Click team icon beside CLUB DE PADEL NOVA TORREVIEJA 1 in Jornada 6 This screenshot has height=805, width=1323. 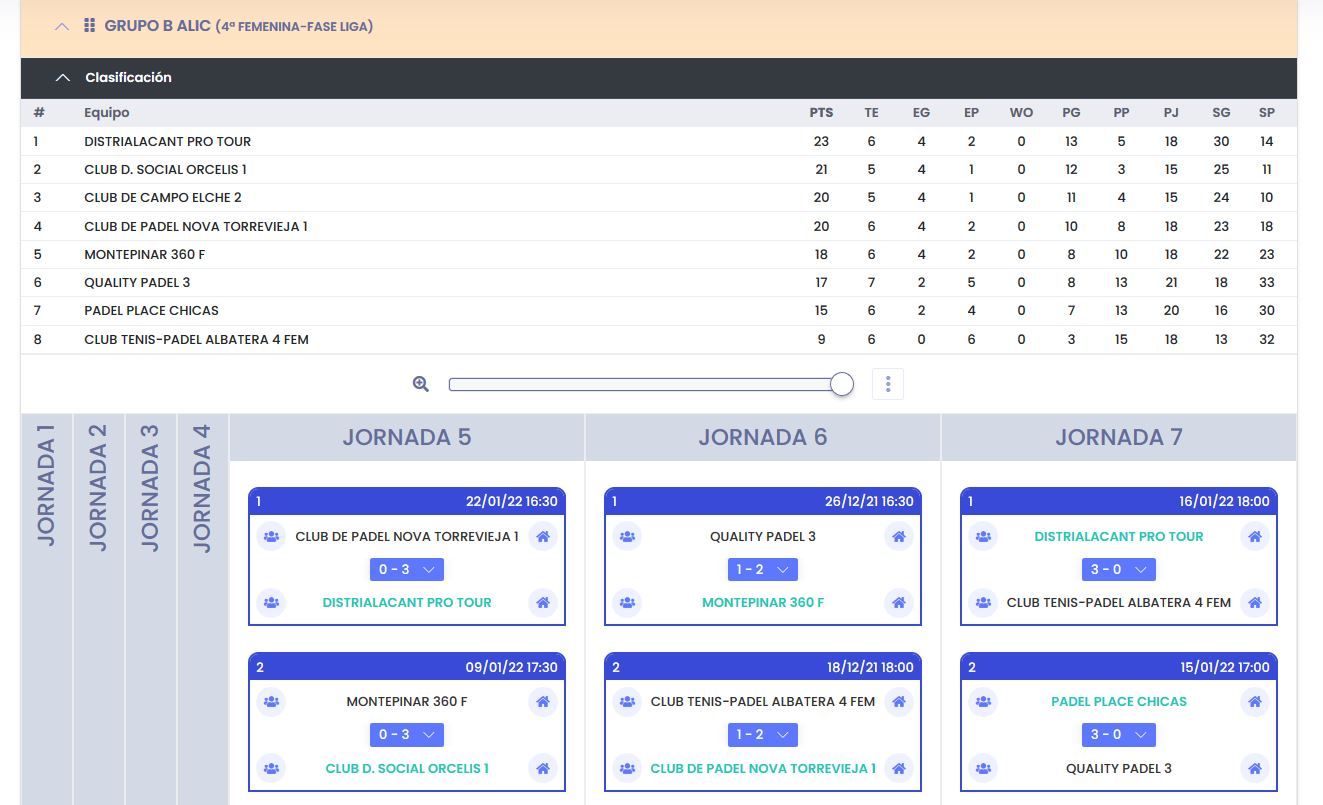click(x=627, y=769)
